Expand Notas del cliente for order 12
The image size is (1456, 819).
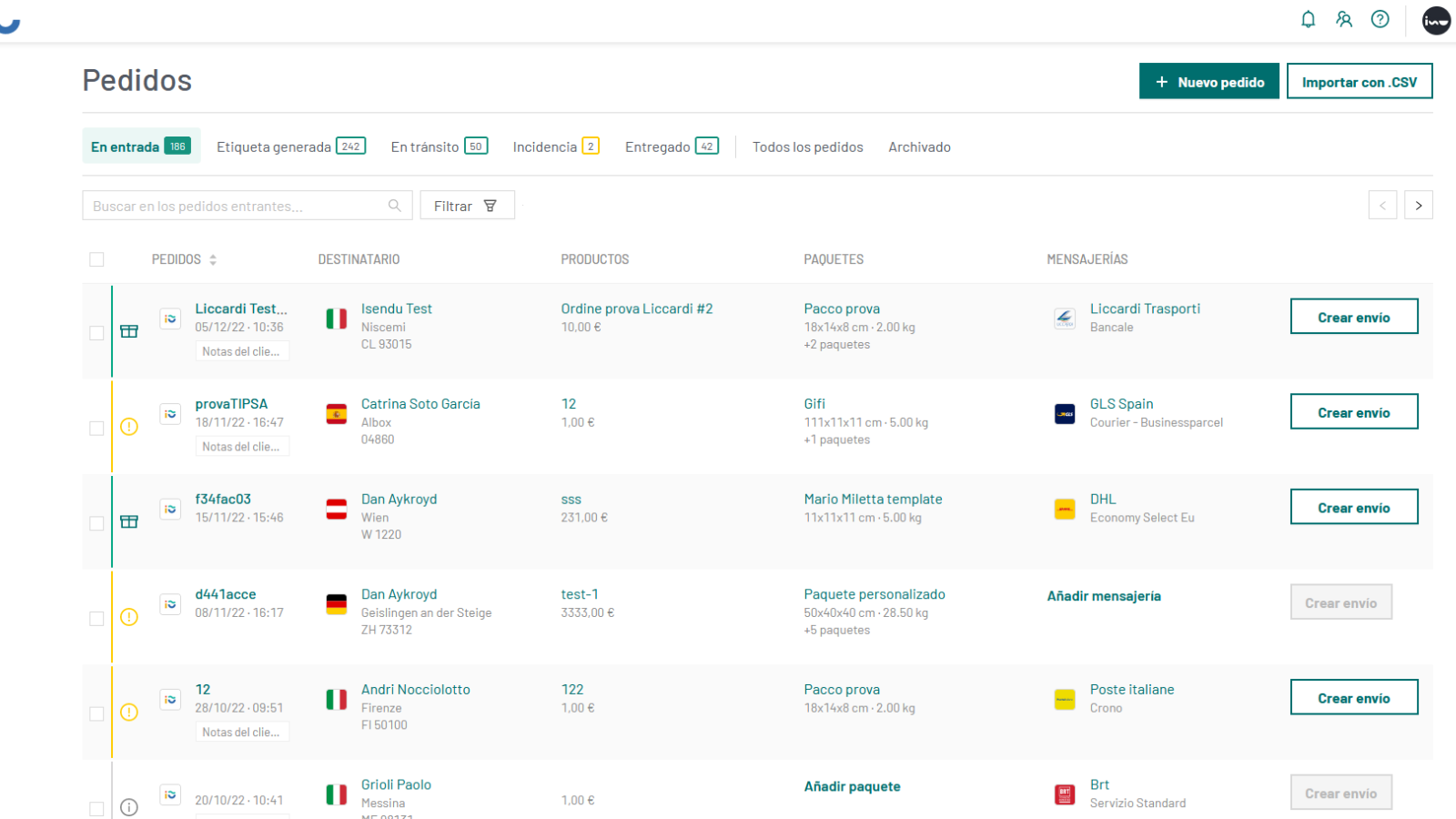242,733
